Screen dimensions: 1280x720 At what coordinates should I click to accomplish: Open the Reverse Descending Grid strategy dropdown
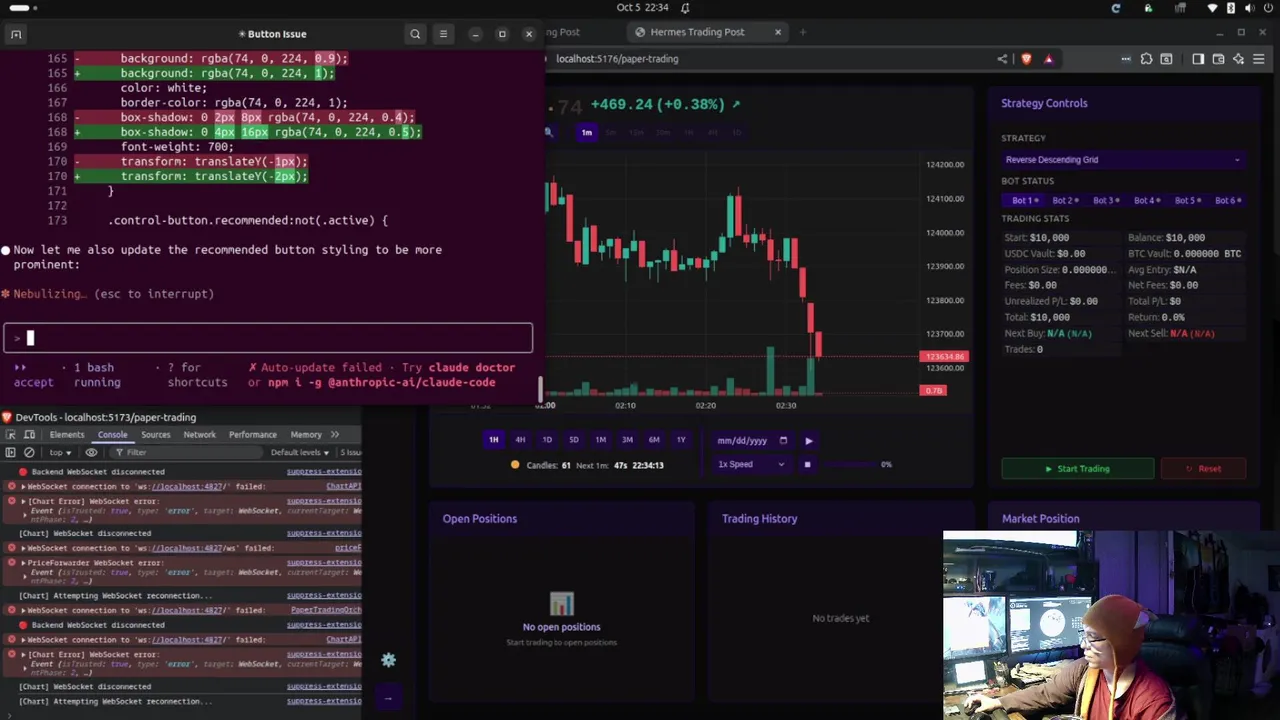tap(1123, 160)
